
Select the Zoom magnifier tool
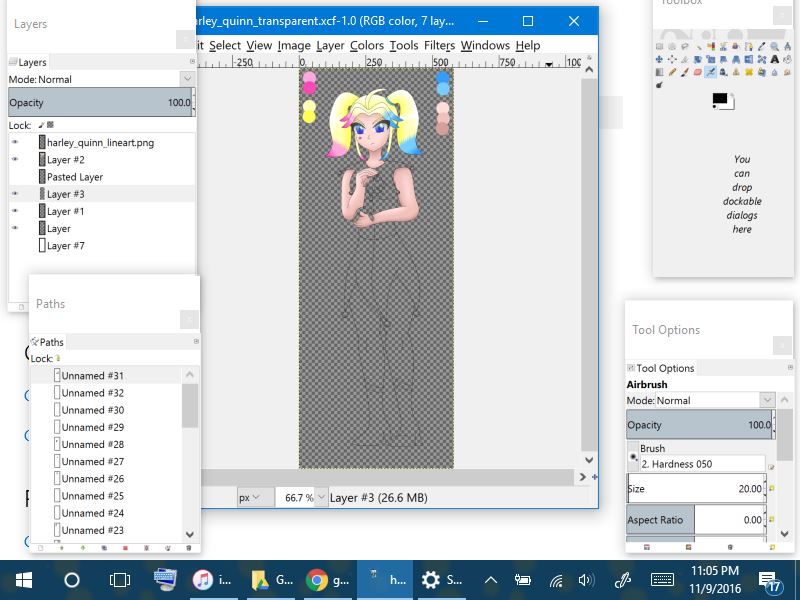click(x=774, y=46)
